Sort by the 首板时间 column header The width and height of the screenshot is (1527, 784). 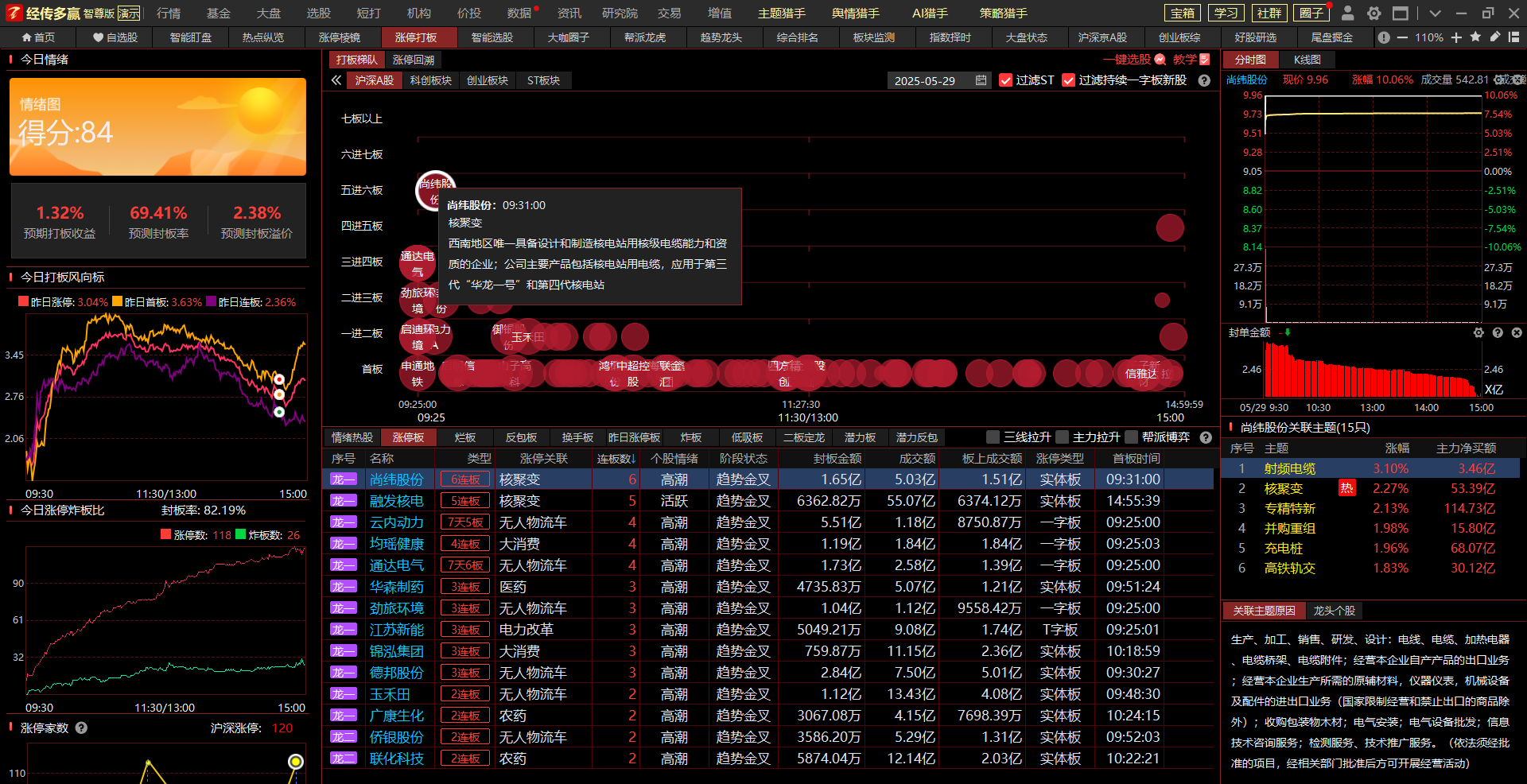[x=1136, y=459]
